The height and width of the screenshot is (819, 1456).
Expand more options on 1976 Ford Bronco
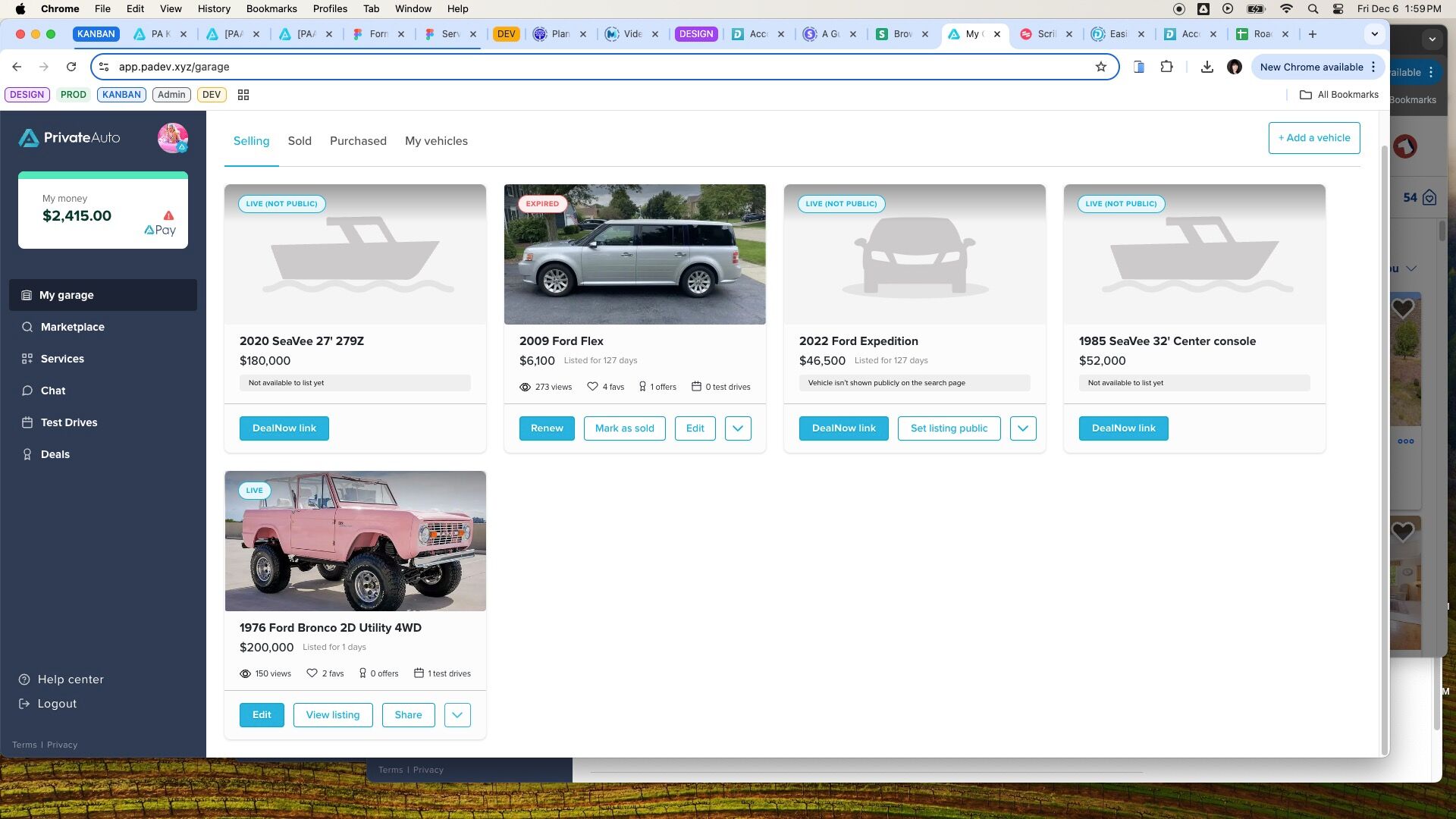coord(457,715)
